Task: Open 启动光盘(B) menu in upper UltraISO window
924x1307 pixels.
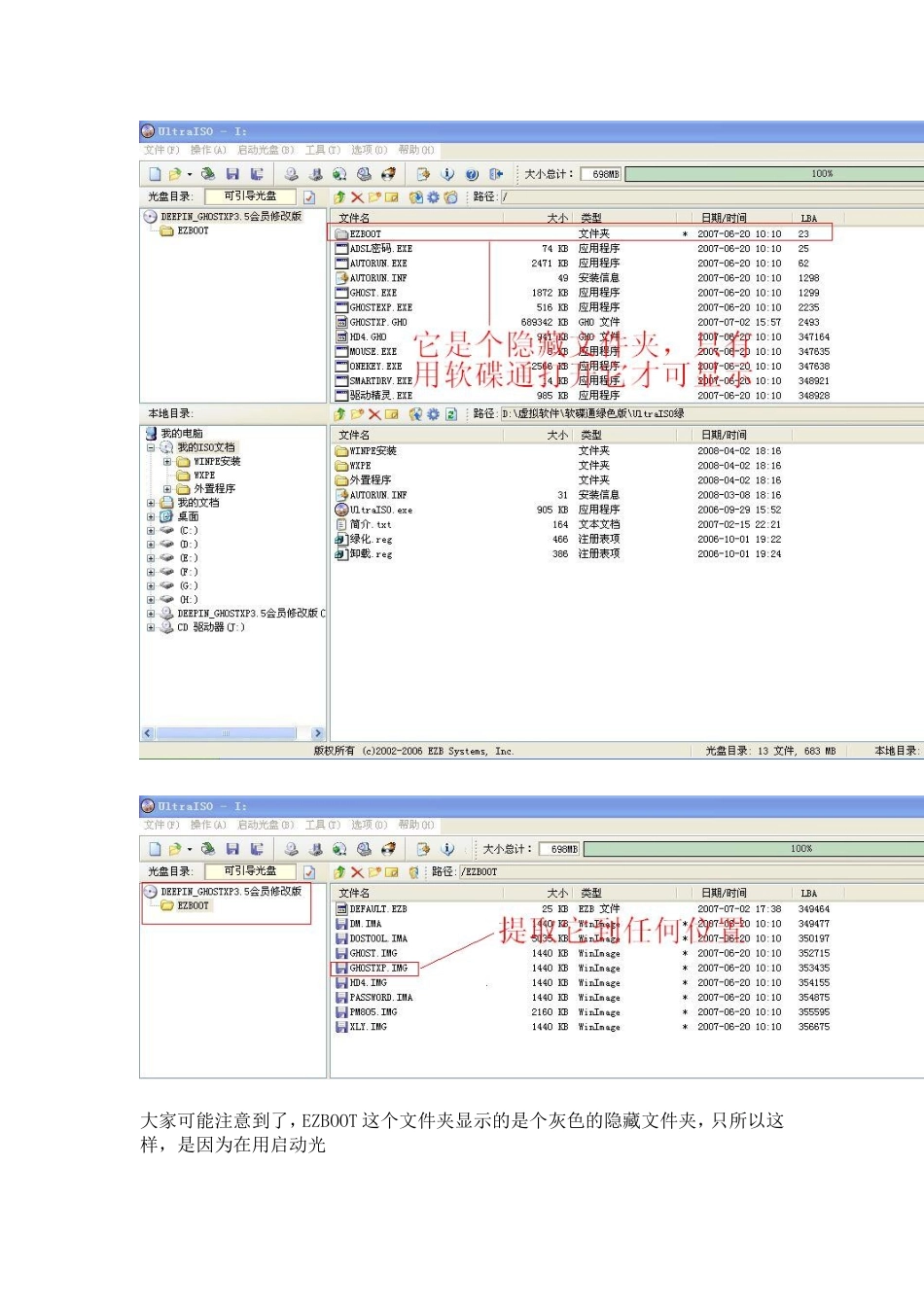Action: click(266, 150)
